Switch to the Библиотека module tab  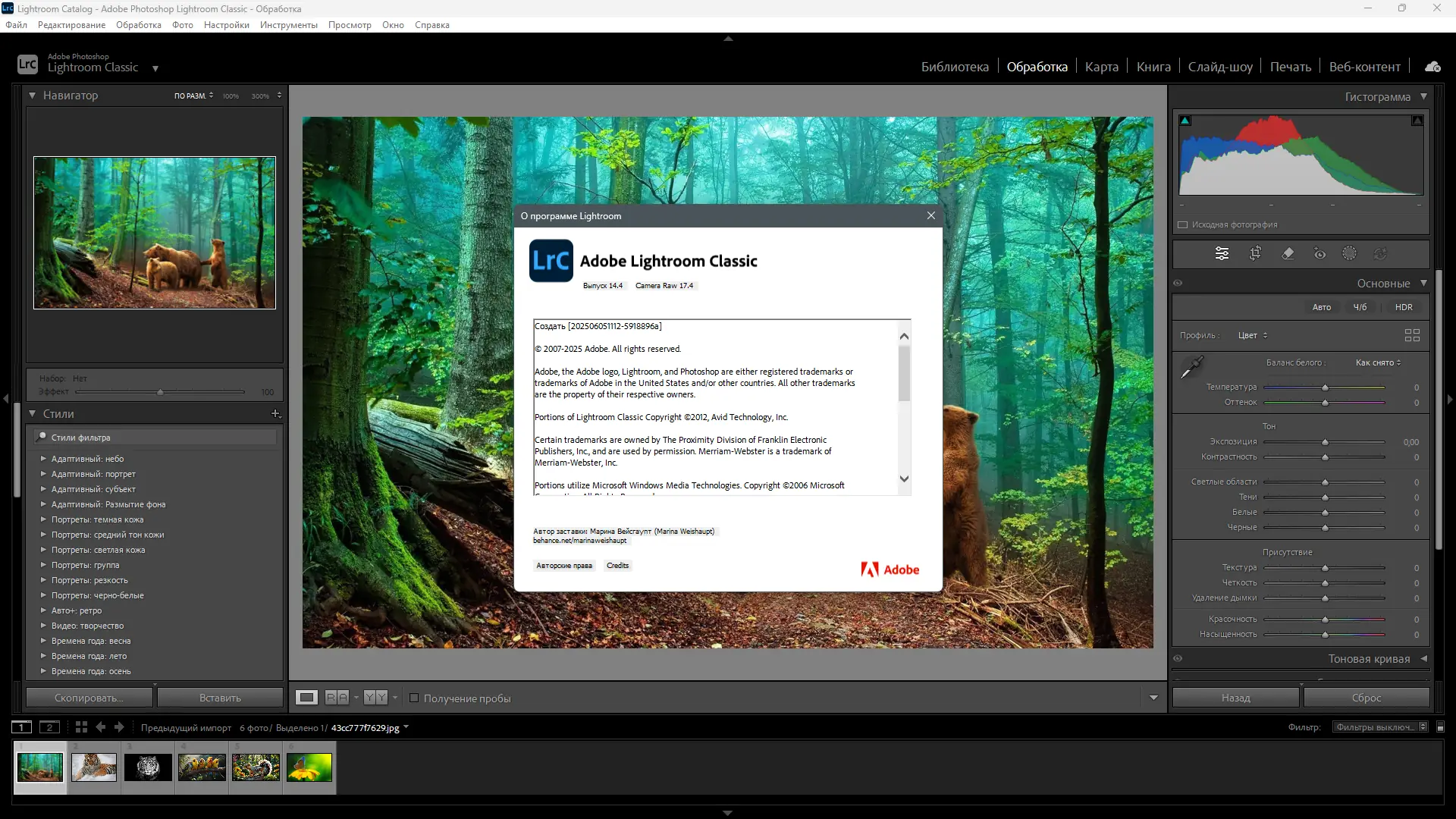tap(954, 67)
